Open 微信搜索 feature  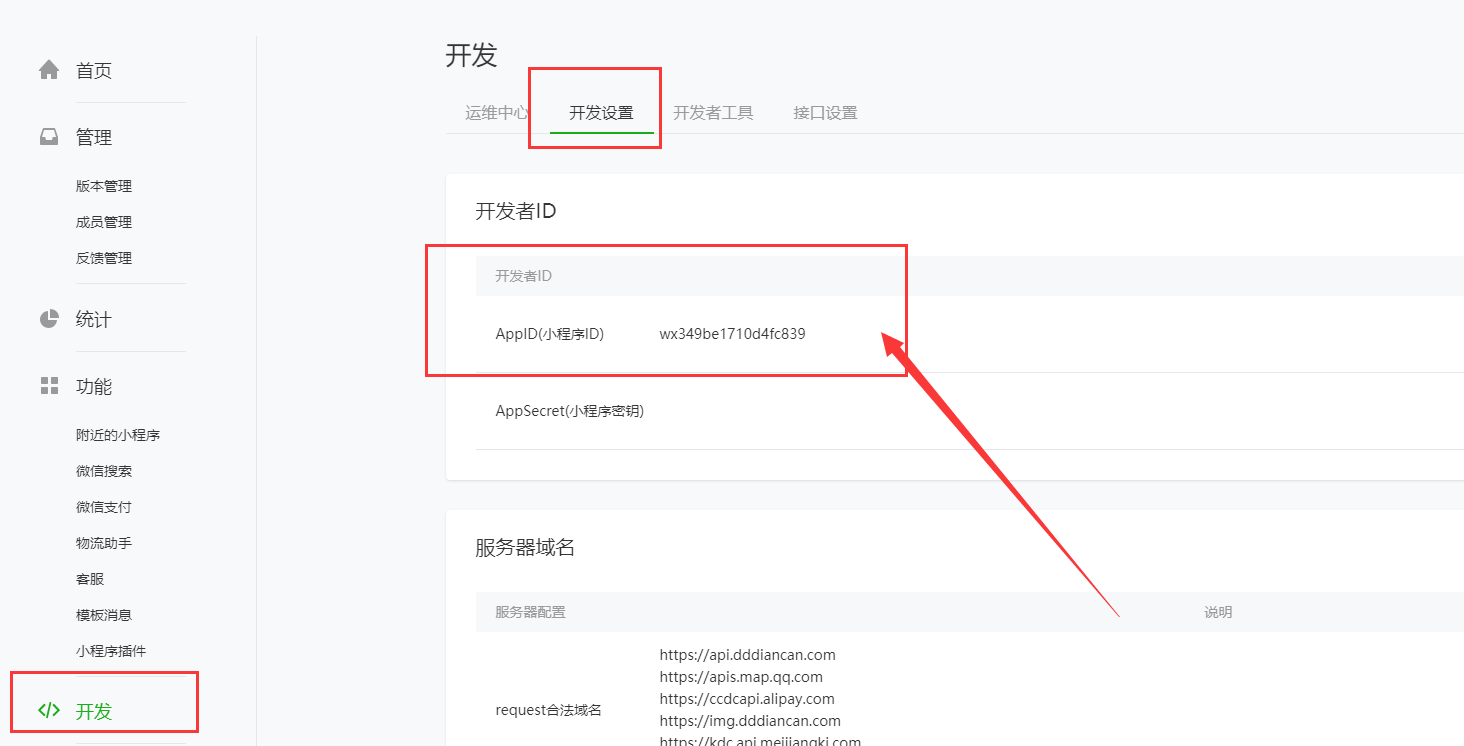click(x=104, y=471)
